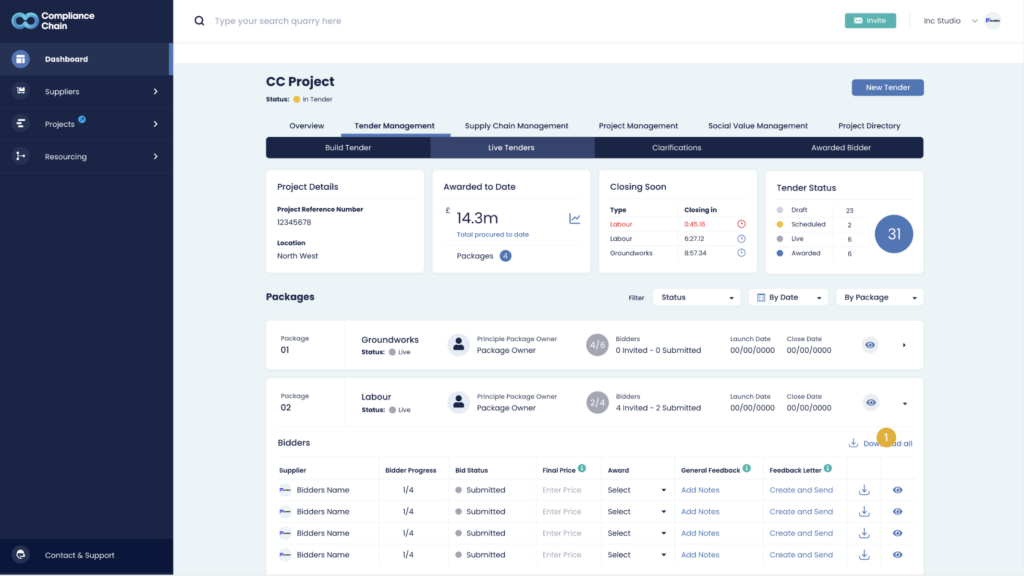1024x576 pixels.
Task: Open the By Package dropdown
Action: coord(880,297)
